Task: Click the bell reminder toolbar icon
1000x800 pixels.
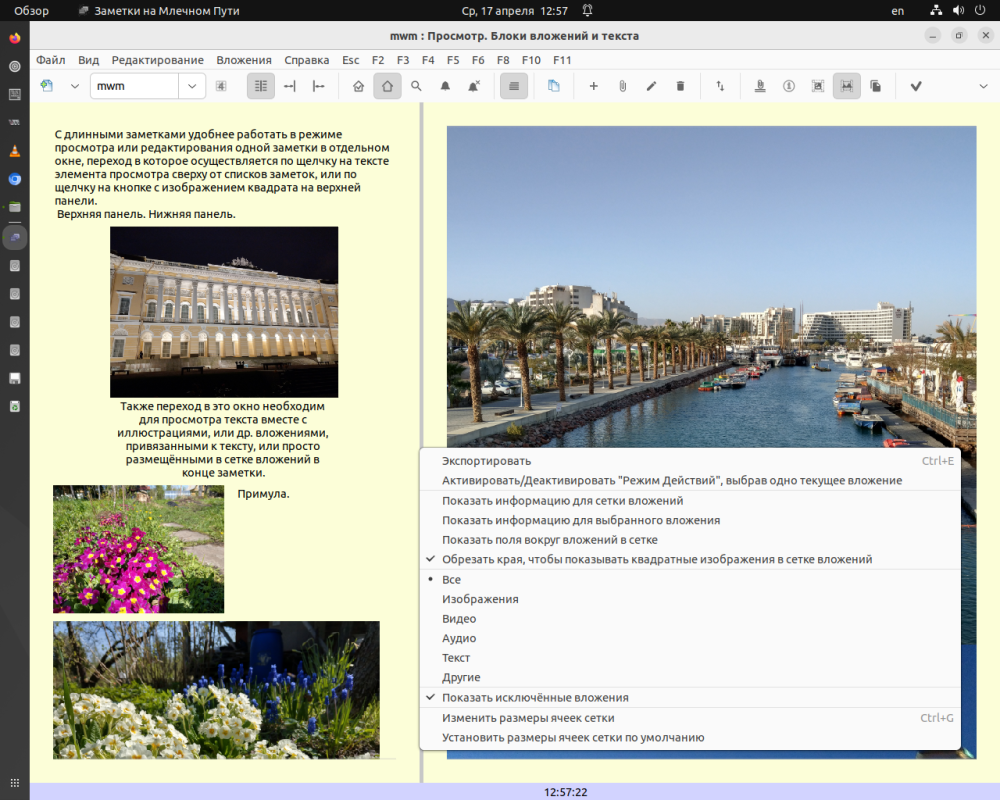Action: click(445, 86)
